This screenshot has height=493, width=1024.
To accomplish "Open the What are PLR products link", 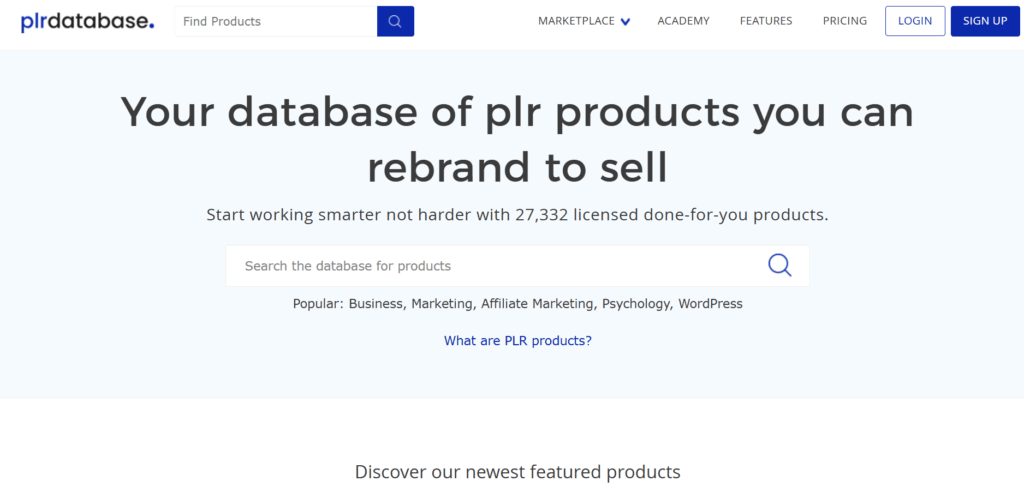I will coord(518,340).
